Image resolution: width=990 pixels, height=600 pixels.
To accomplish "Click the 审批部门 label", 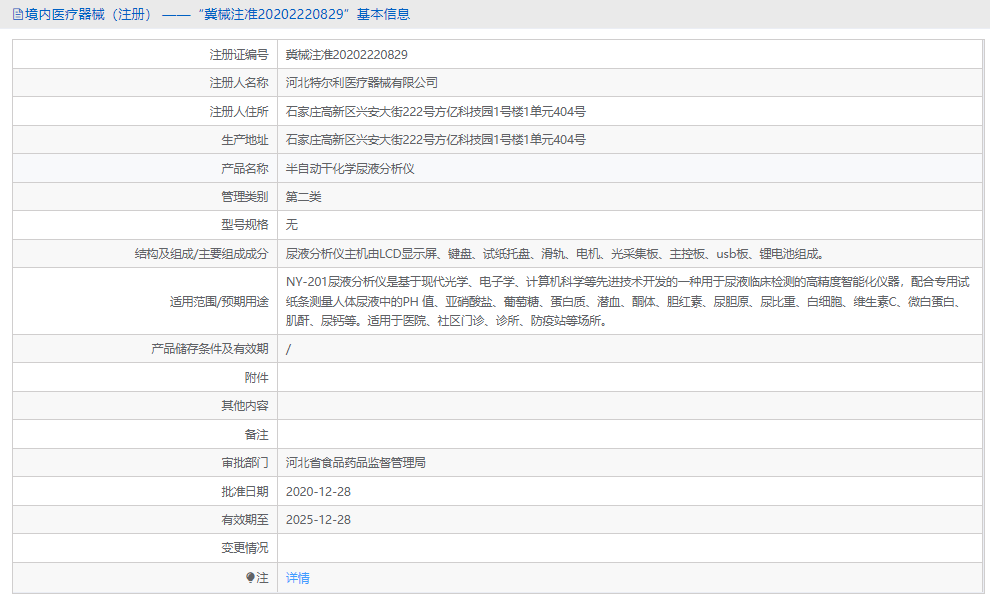I will [244, 462].
